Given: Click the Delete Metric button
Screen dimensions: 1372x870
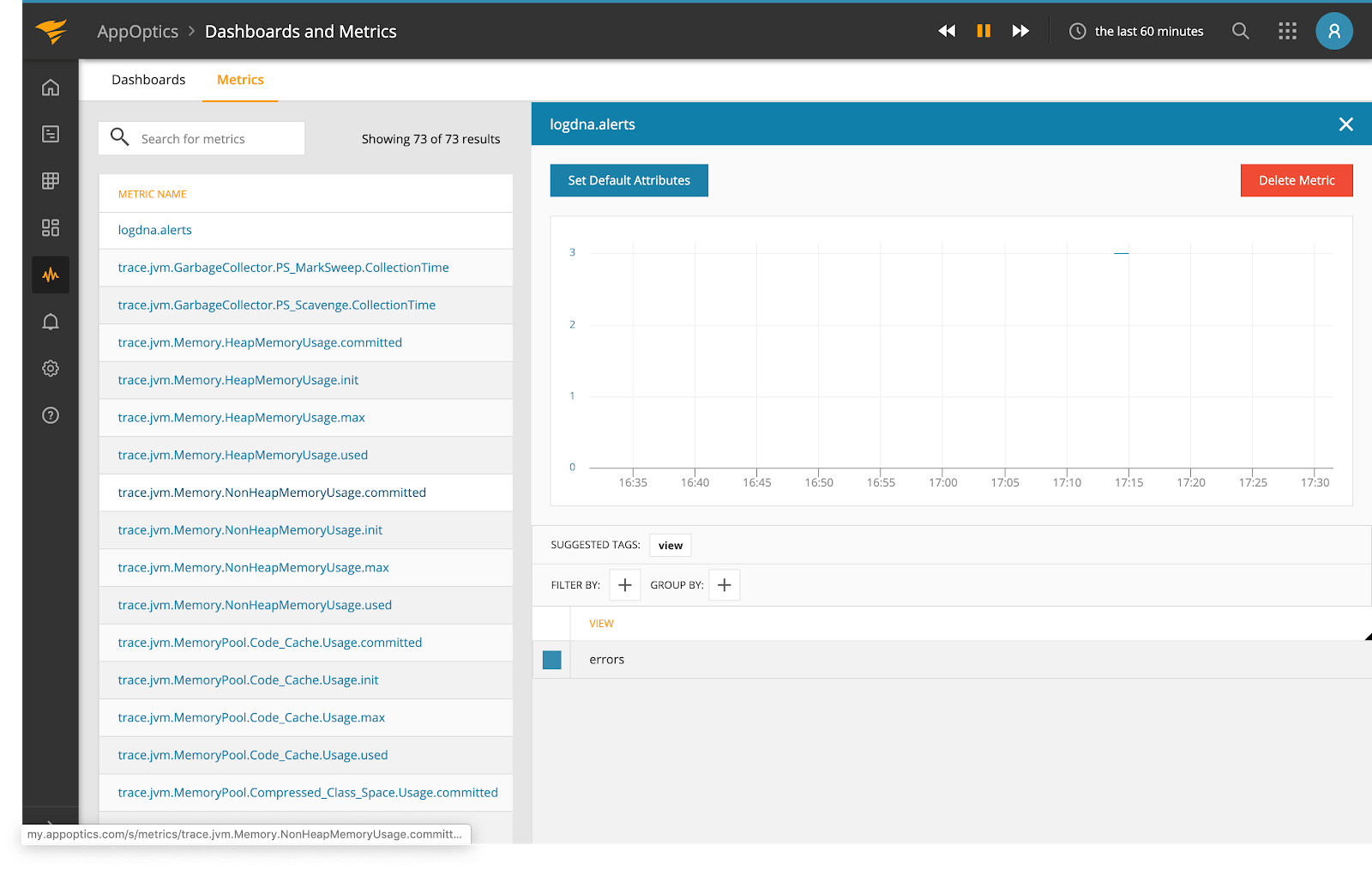Looking at the screenshot, I should (1297, 180).
